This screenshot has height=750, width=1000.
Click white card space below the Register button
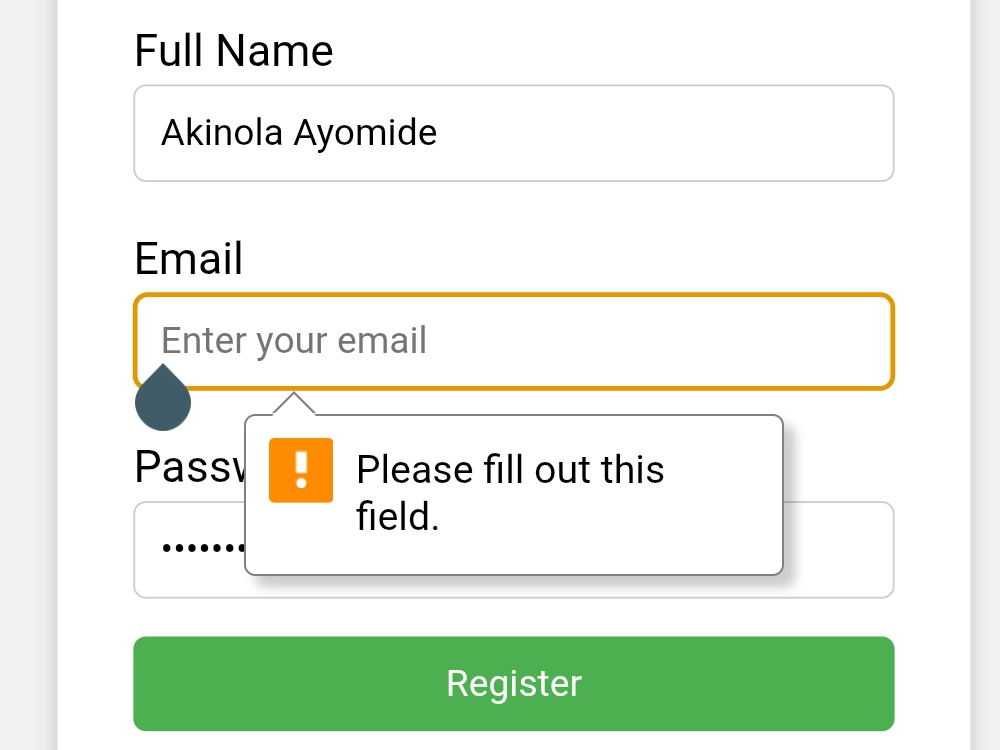point(514,741)
